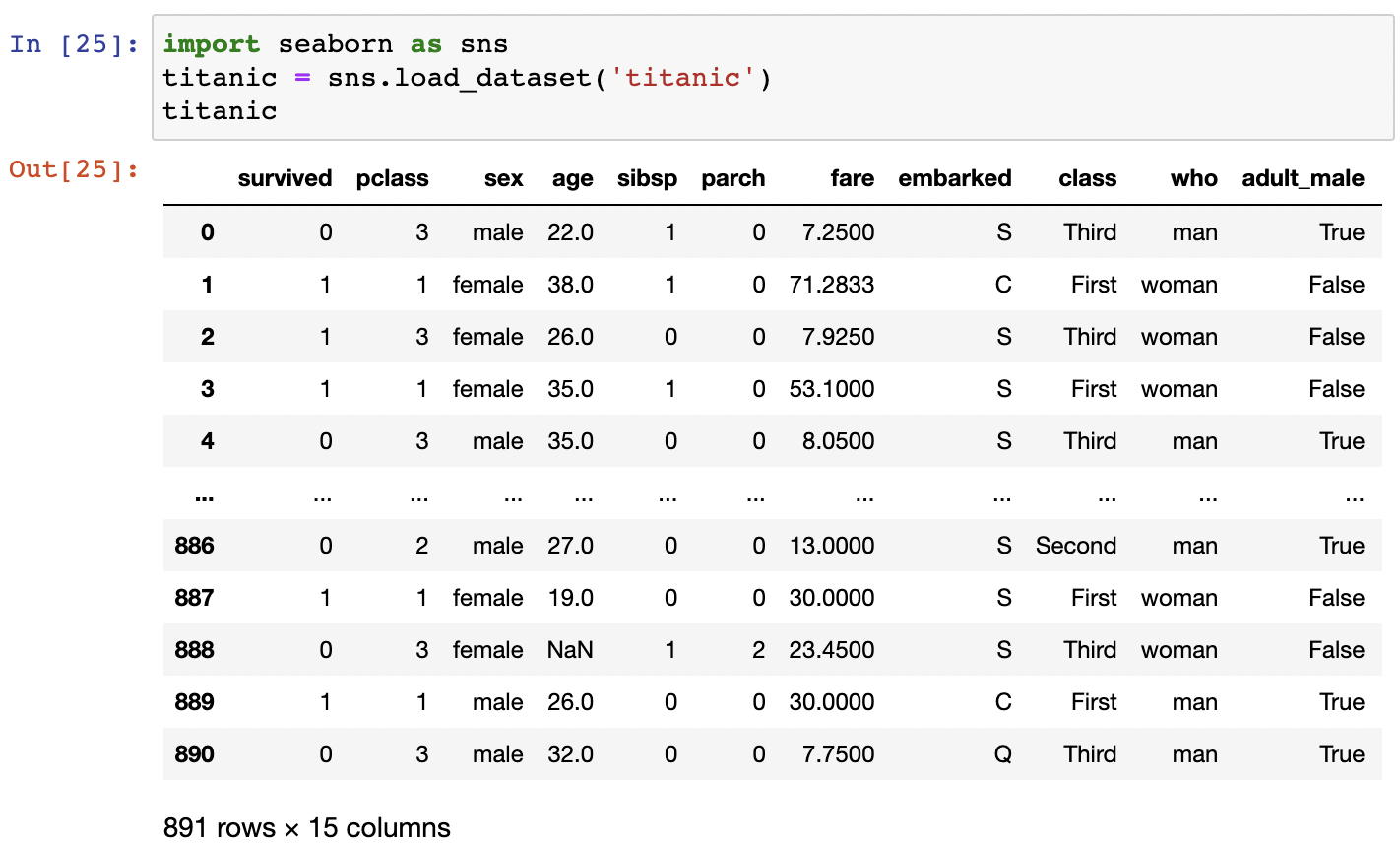
Task: Click 'woman' in row 2
Action: (1179, 337)
